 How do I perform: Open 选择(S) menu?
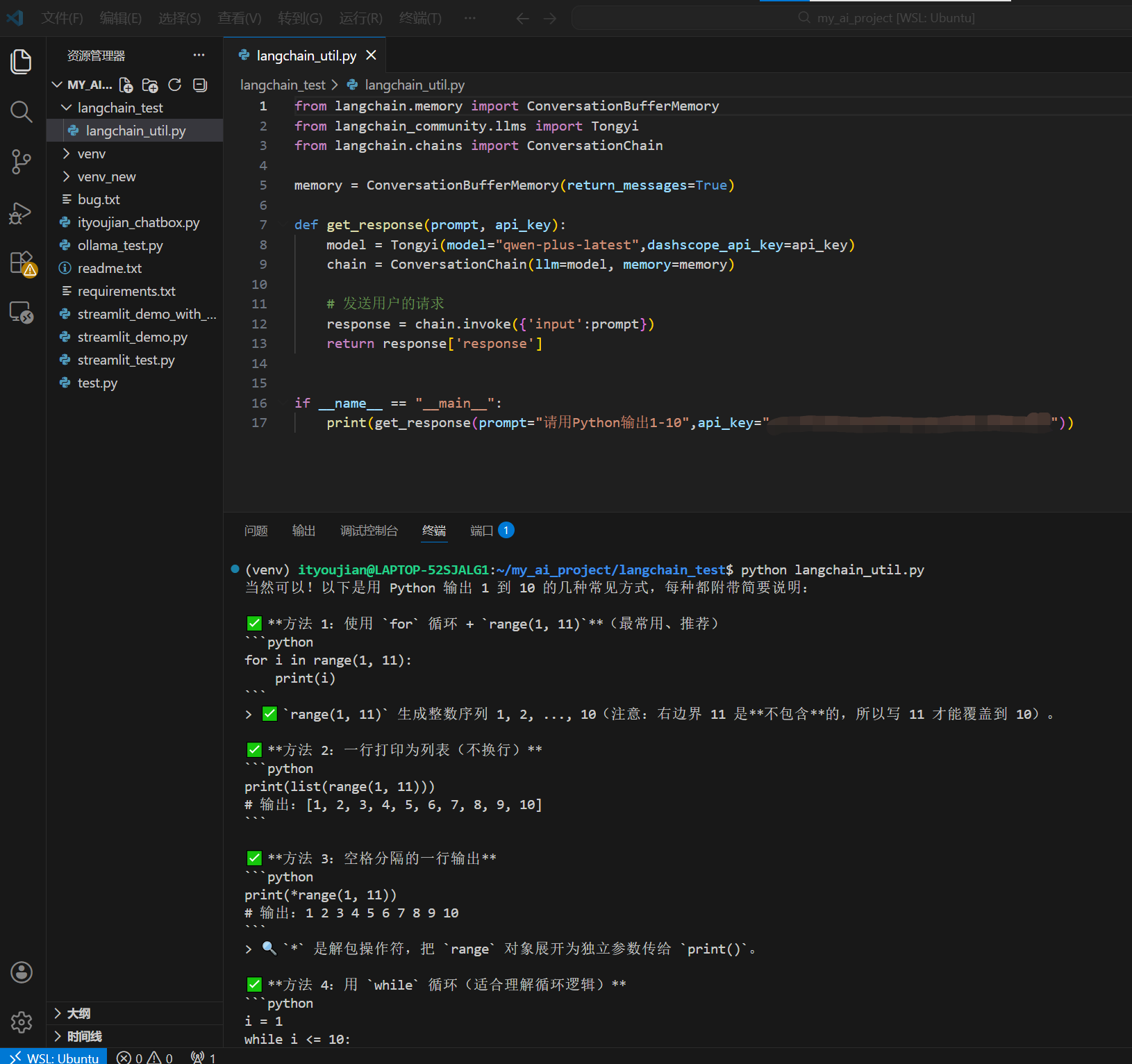[x=180, y=18]
